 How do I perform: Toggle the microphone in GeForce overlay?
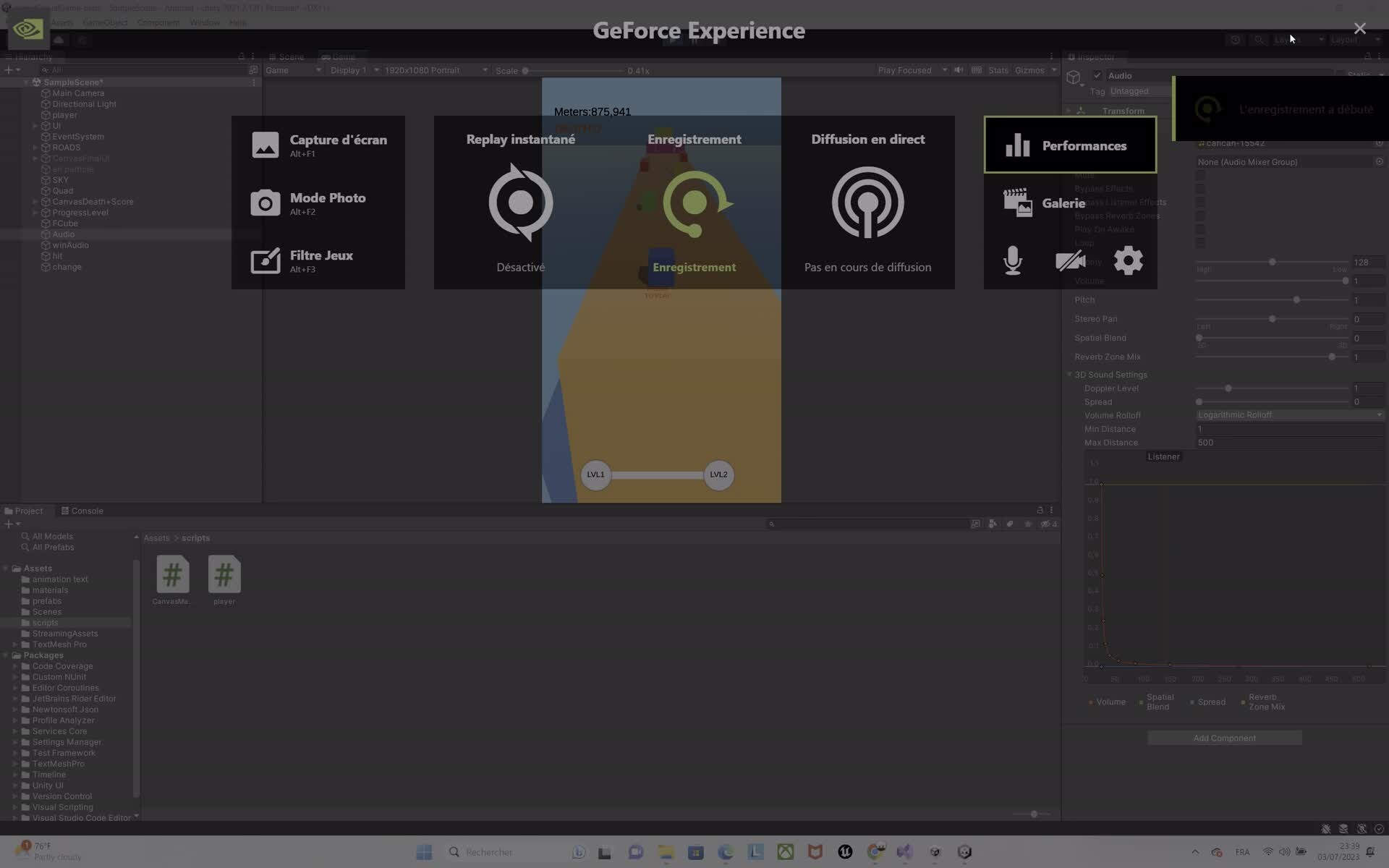click(1013, 260)
